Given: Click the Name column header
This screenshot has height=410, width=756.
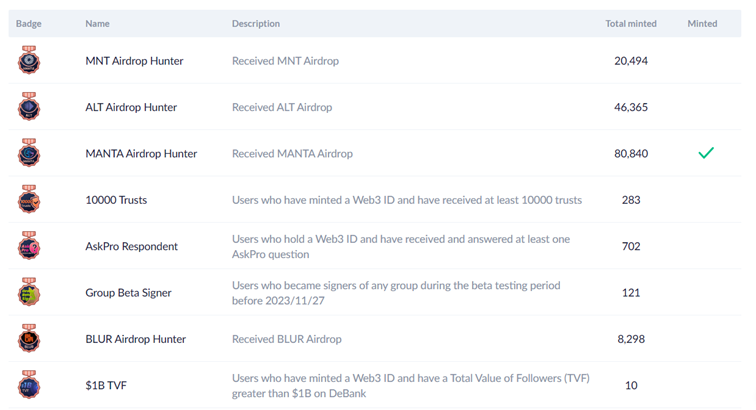Looking at the screenshot, I should coord(97,23).
